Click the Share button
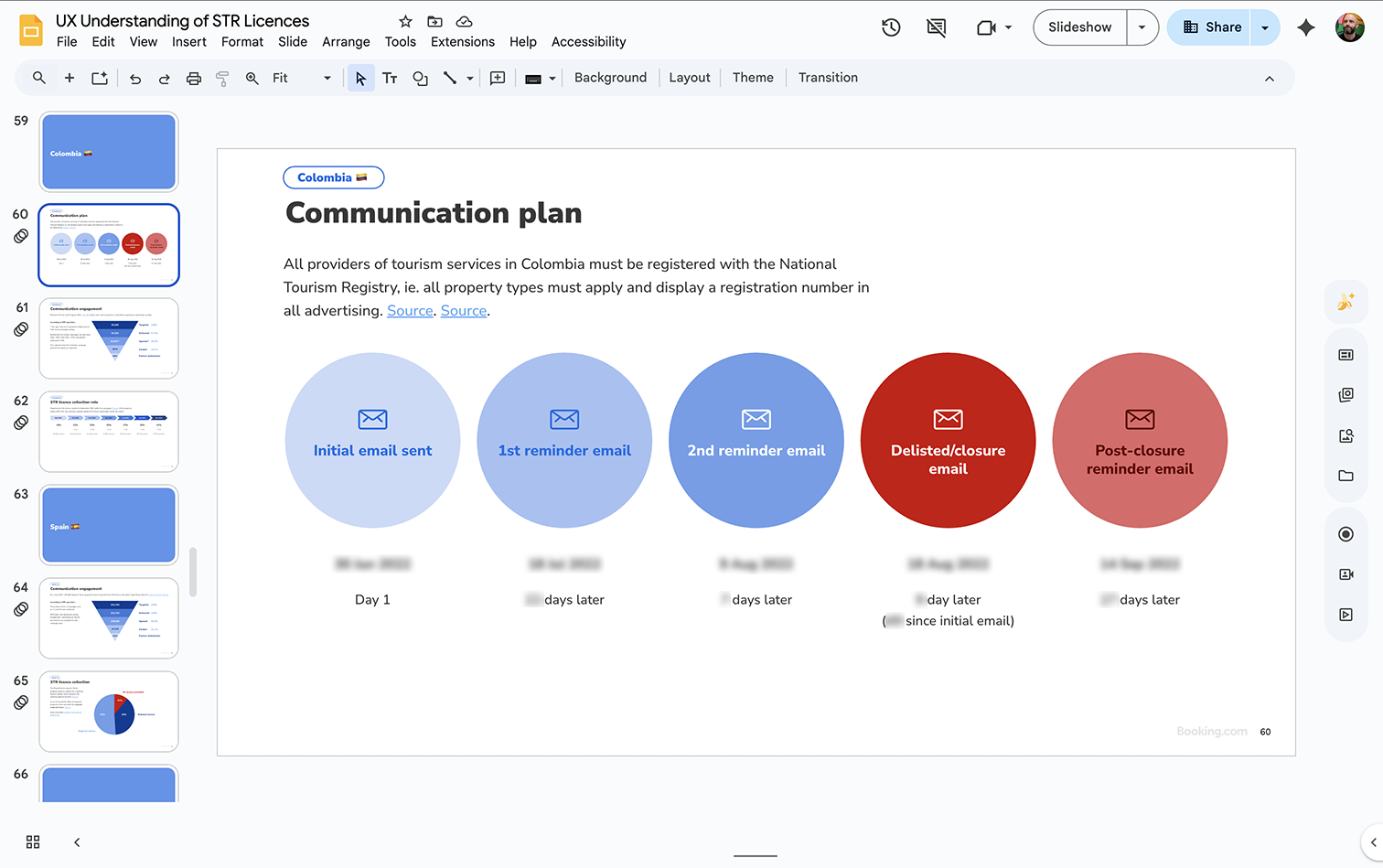The width and height of the screenshot is (1383, 868). pyautogui.click(x=1216, y=27)
